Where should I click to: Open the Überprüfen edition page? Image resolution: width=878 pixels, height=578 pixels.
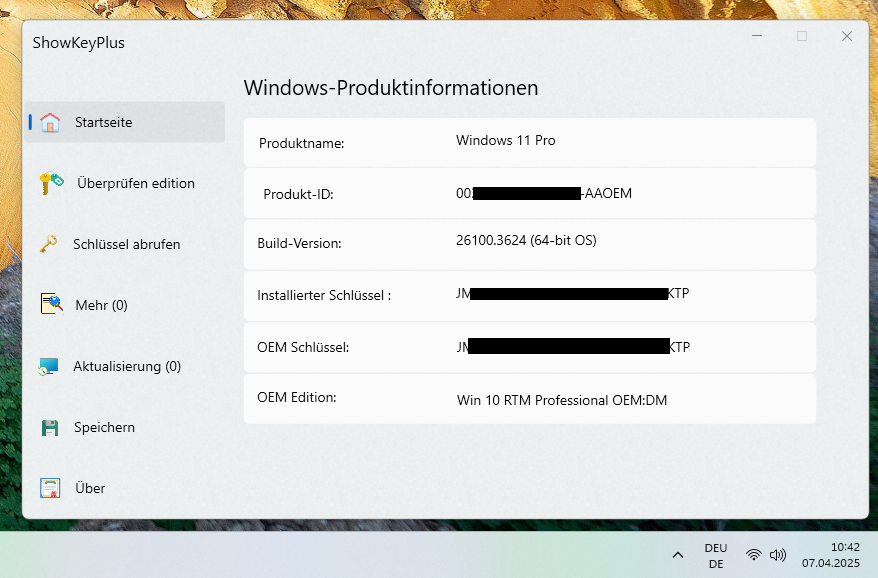pos(124,183)
